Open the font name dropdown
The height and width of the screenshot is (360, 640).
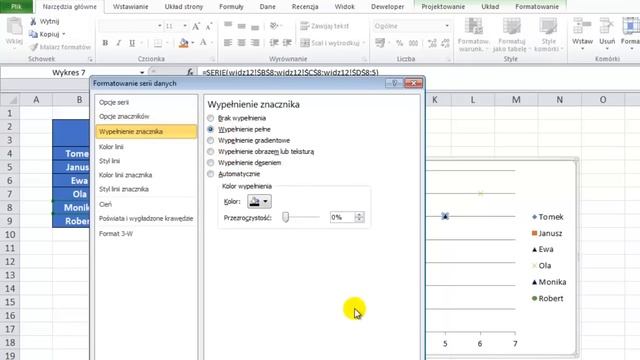159,26
